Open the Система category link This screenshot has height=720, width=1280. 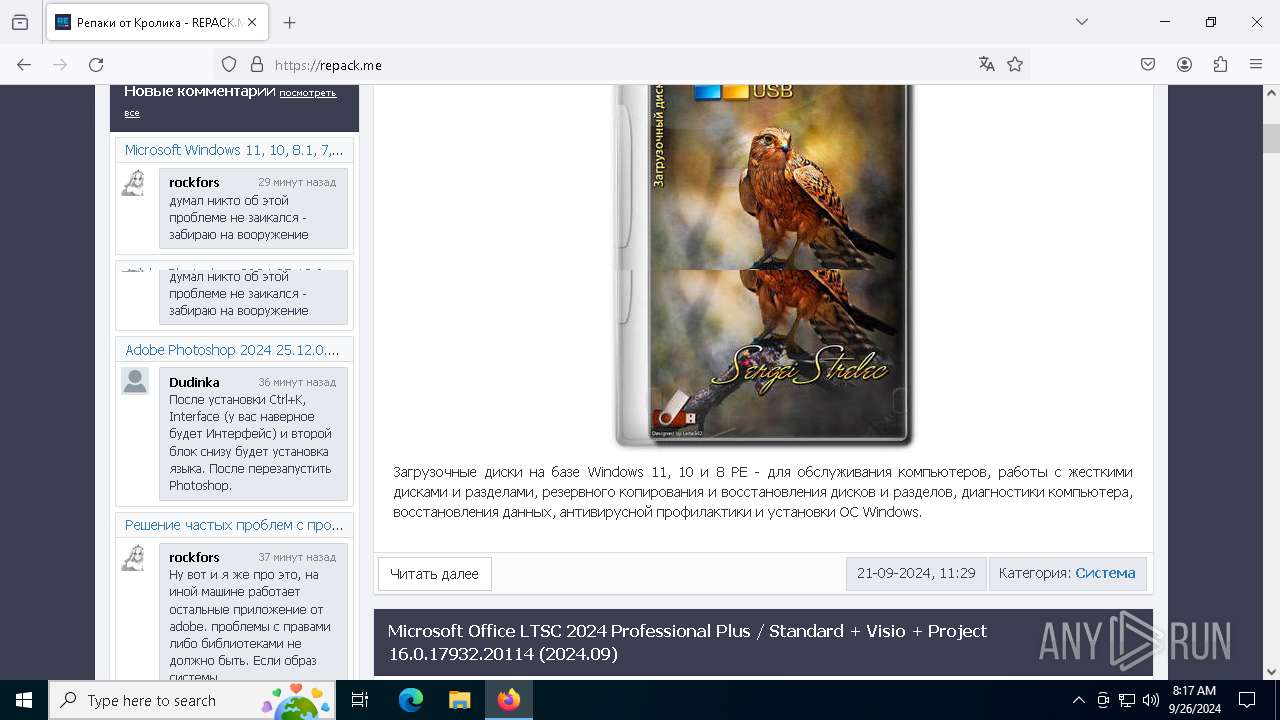(1105, 573)
